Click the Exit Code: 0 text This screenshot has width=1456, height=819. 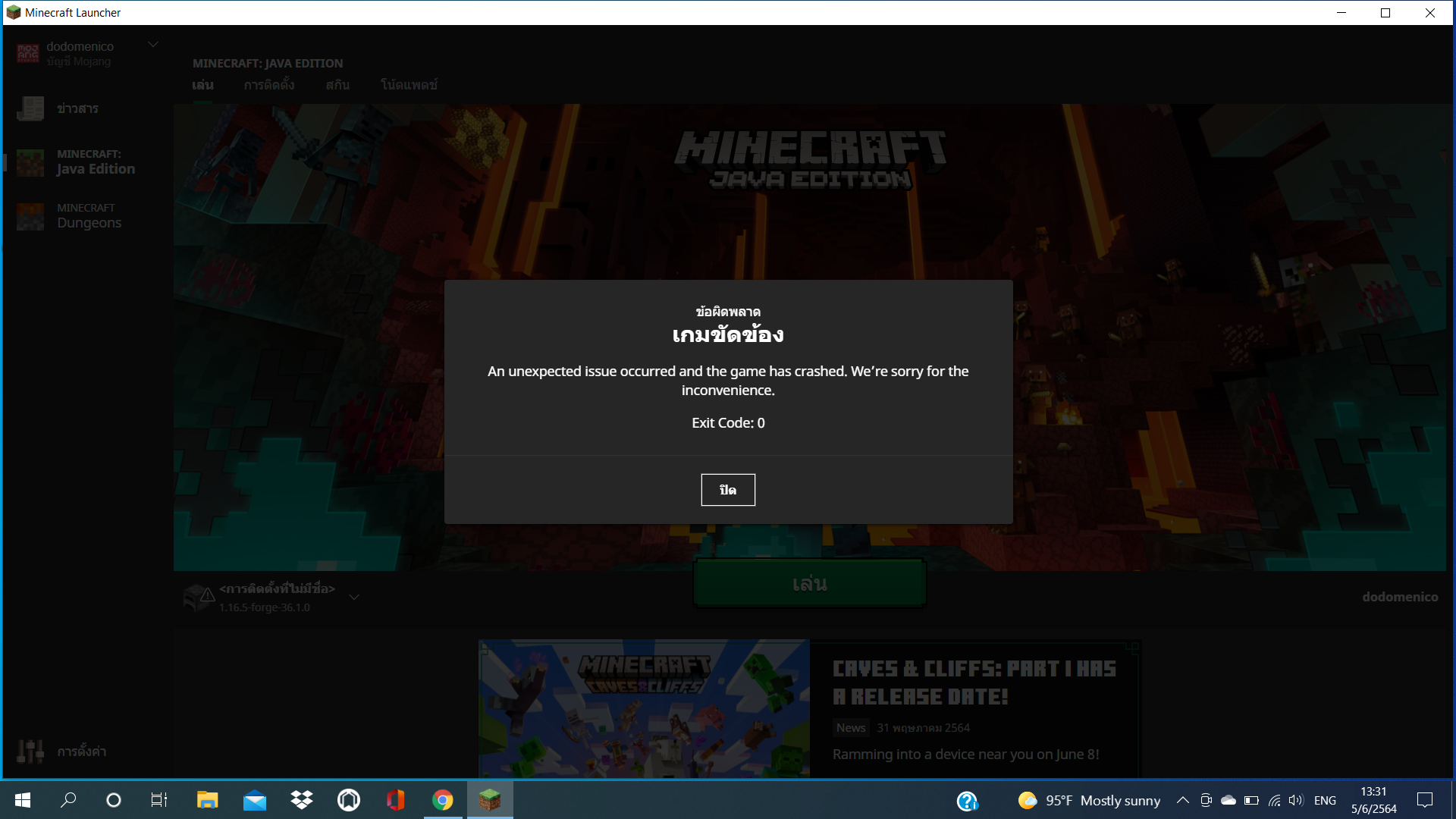coord(728,423)
